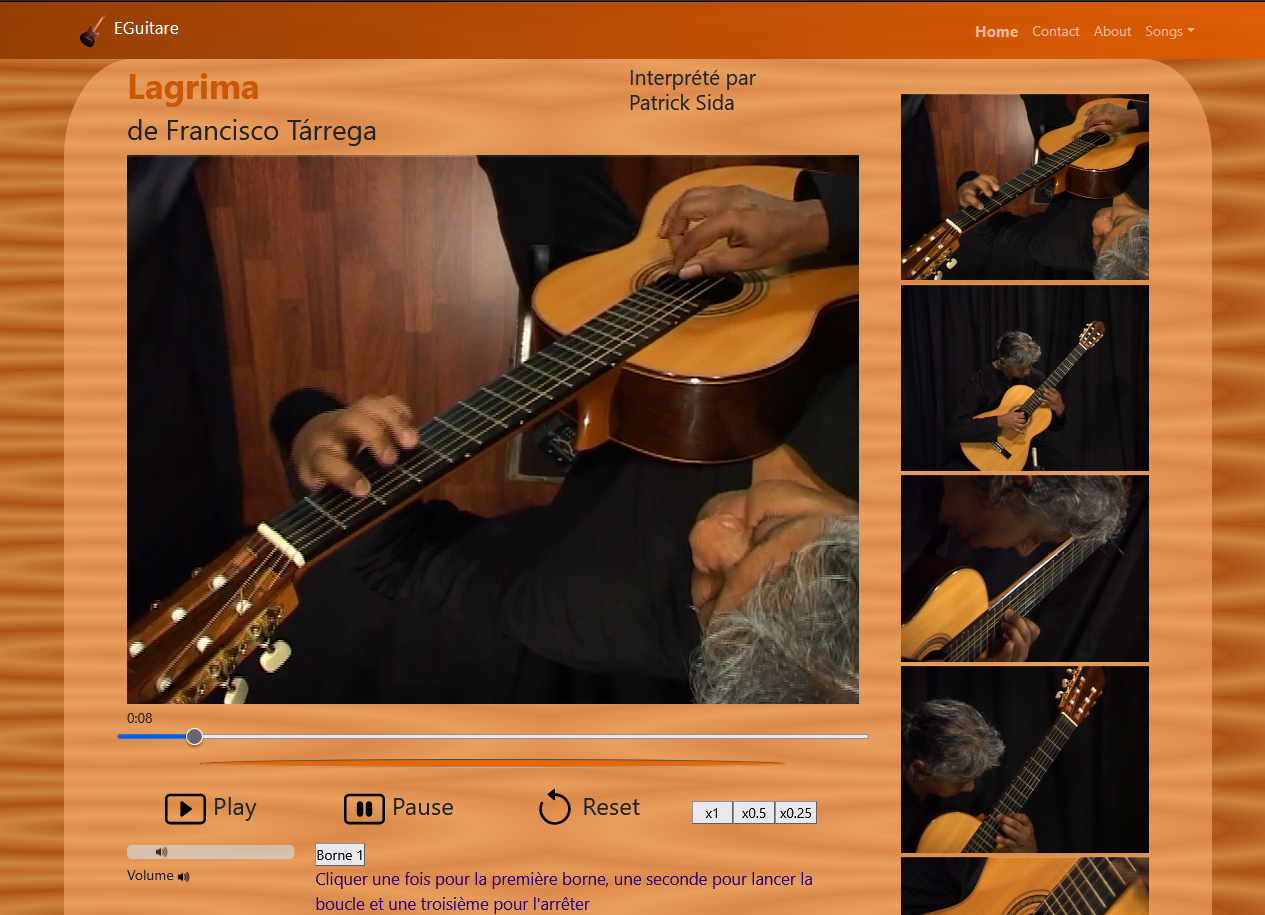This screenshot has width=1265, height=915.
Task: Click the speaker icon next to Volume label
Action: tap(183, 877)
